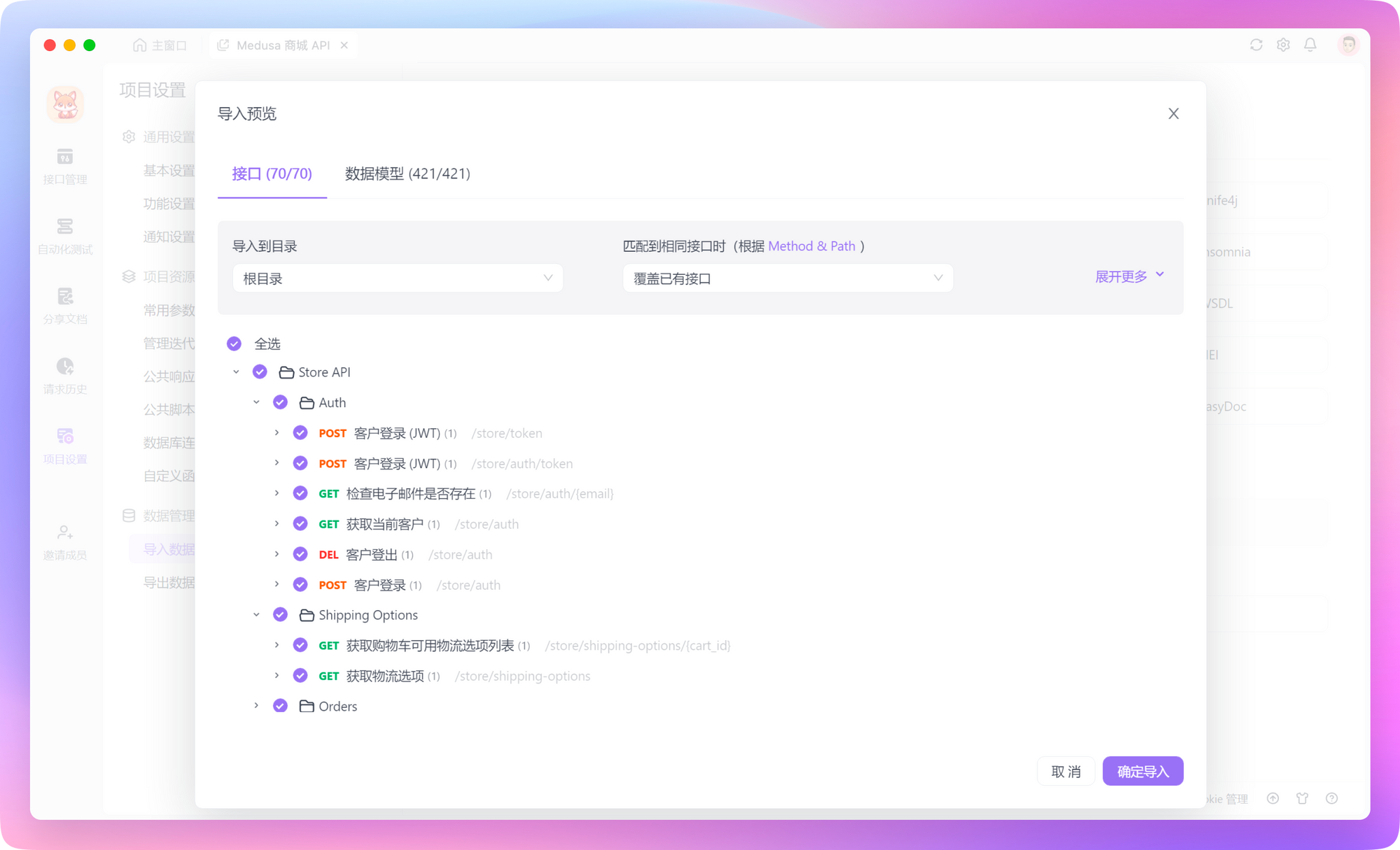Click the 数据管理 database icon in settings list
1400x850 pixels.
(129, 516)
